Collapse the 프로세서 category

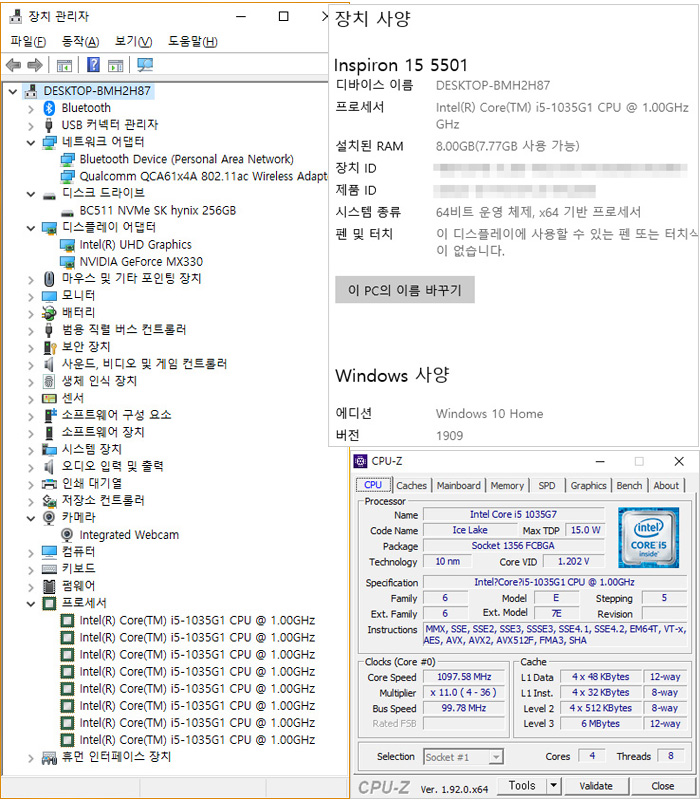coord(31,604)
